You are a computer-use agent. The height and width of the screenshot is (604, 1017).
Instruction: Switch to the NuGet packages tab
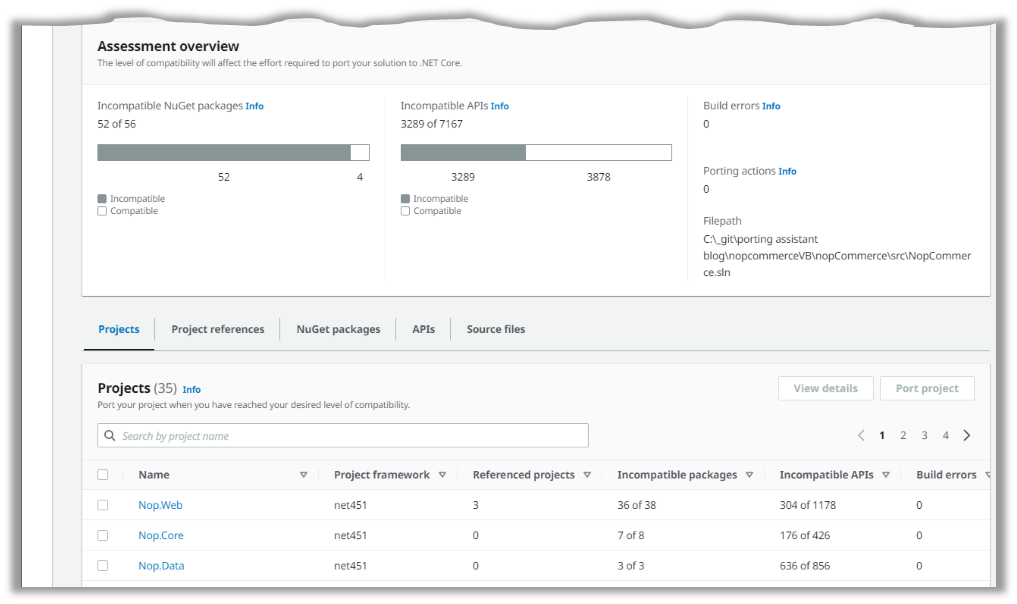click(x=339, y=328)
